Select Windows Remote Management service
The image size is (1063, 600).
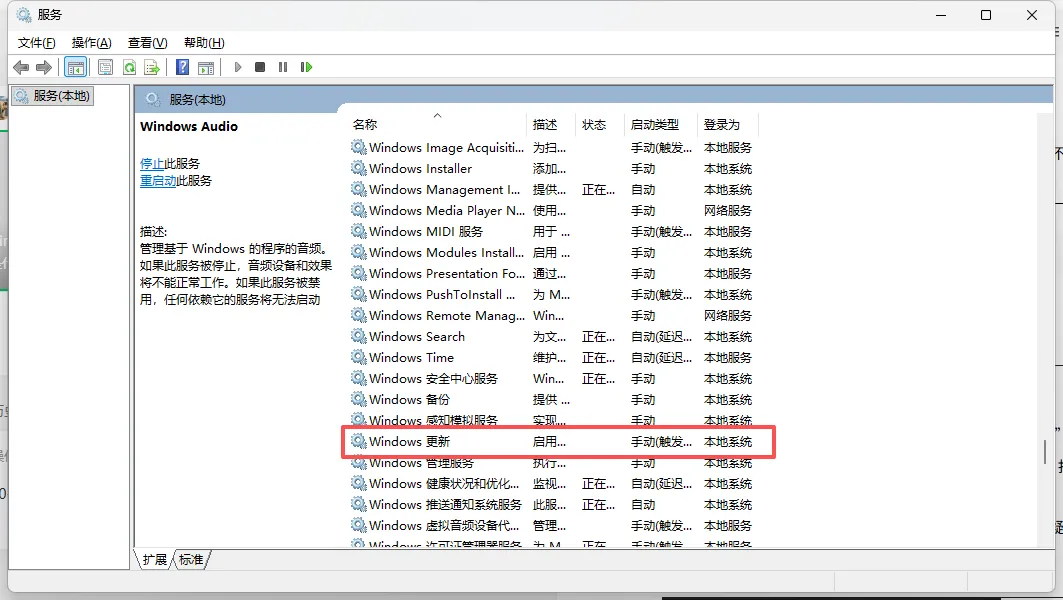(552, 316)
